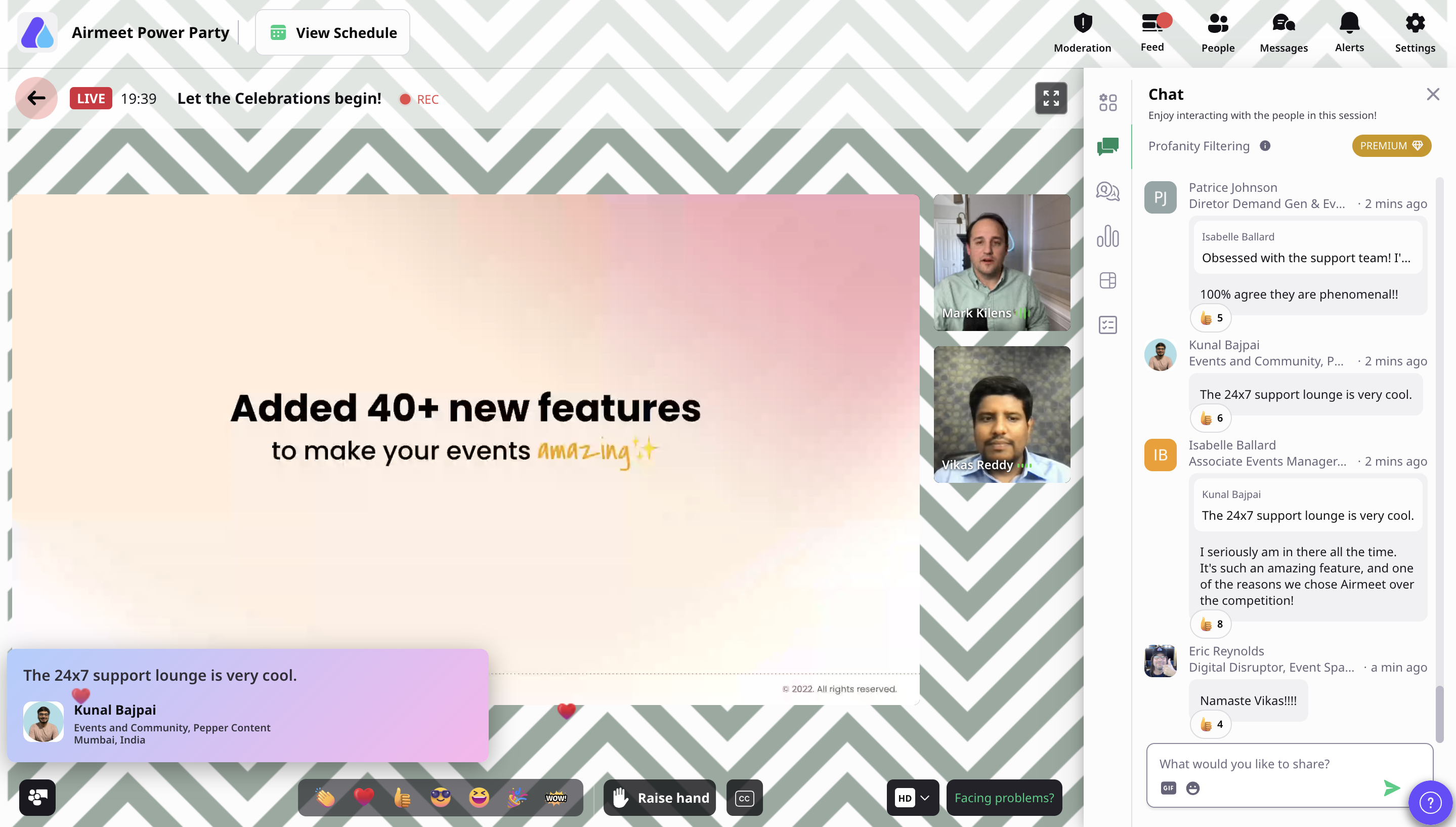Toggle thumbs up on Kunal Bajpai's message
The width and height of the screenshot is (1456, 827).
1210,419
